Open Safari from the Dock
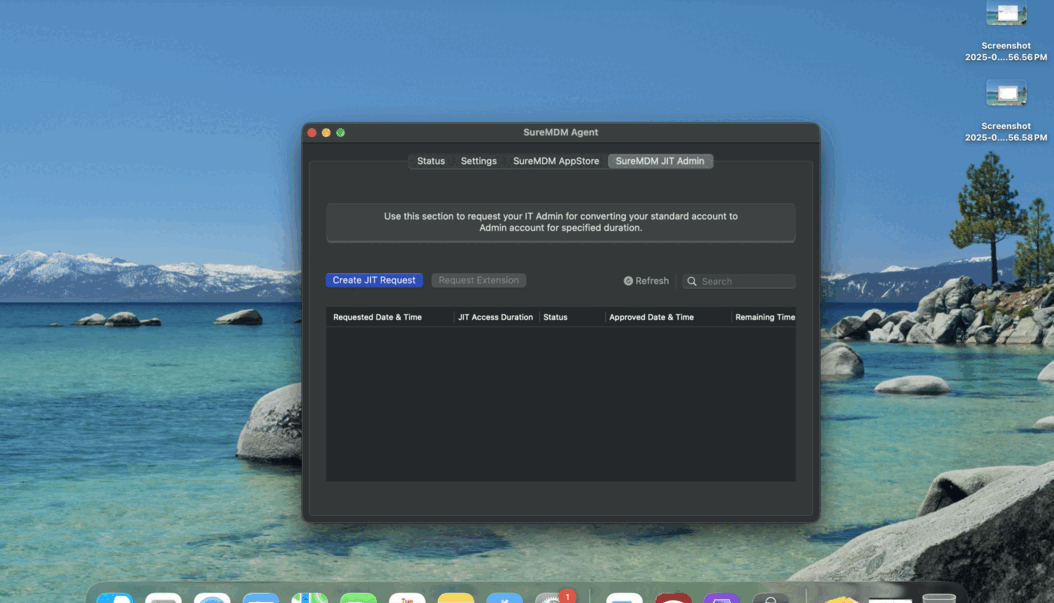Screen dimensions: 1054x603 point(211,599)
